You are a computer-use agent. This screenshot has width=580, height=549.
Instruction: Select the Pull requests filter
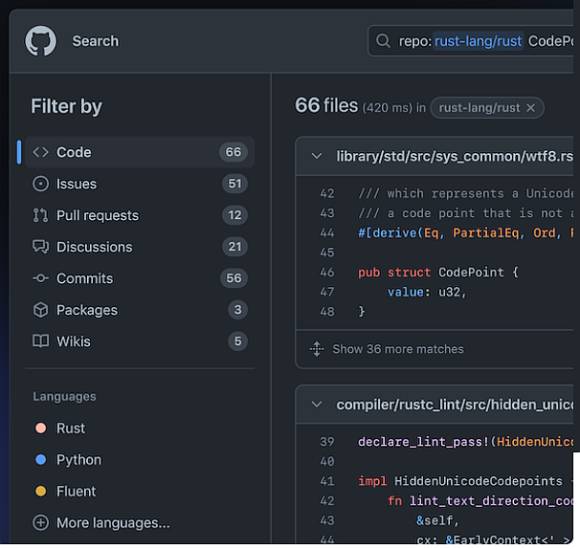tap(140, 215)
